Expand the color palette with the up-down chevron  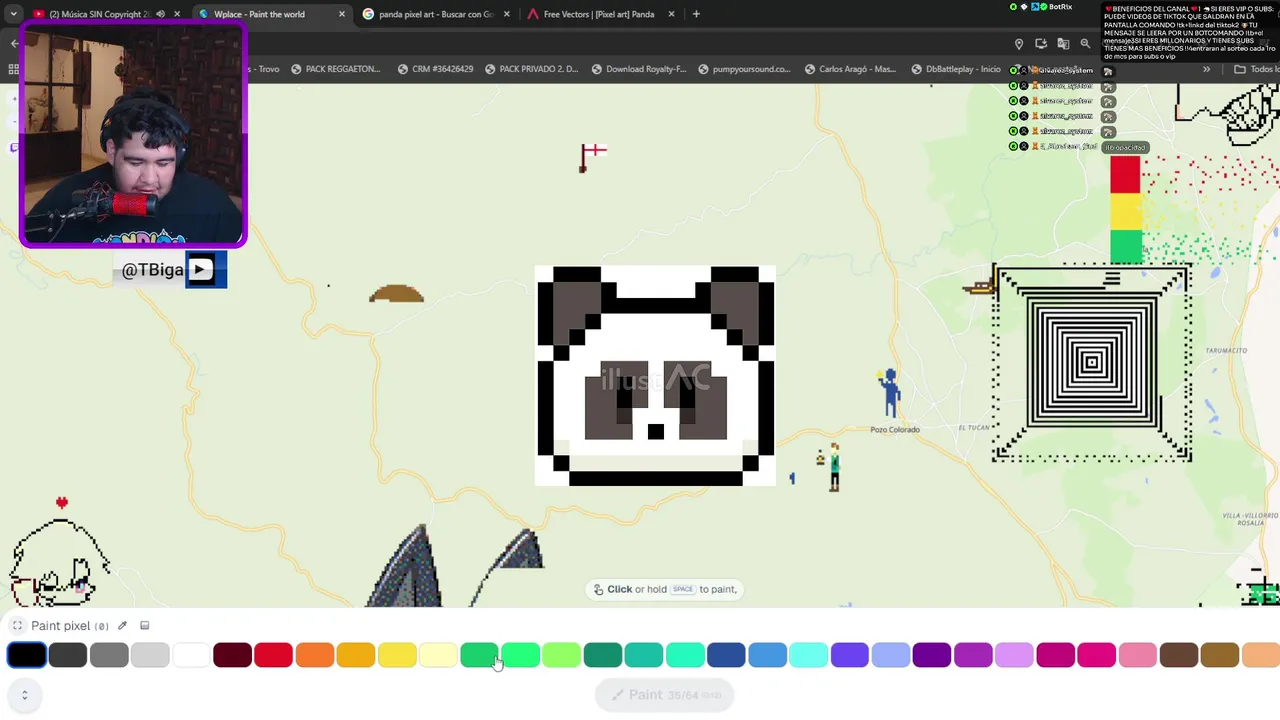(x=25, y=694)
